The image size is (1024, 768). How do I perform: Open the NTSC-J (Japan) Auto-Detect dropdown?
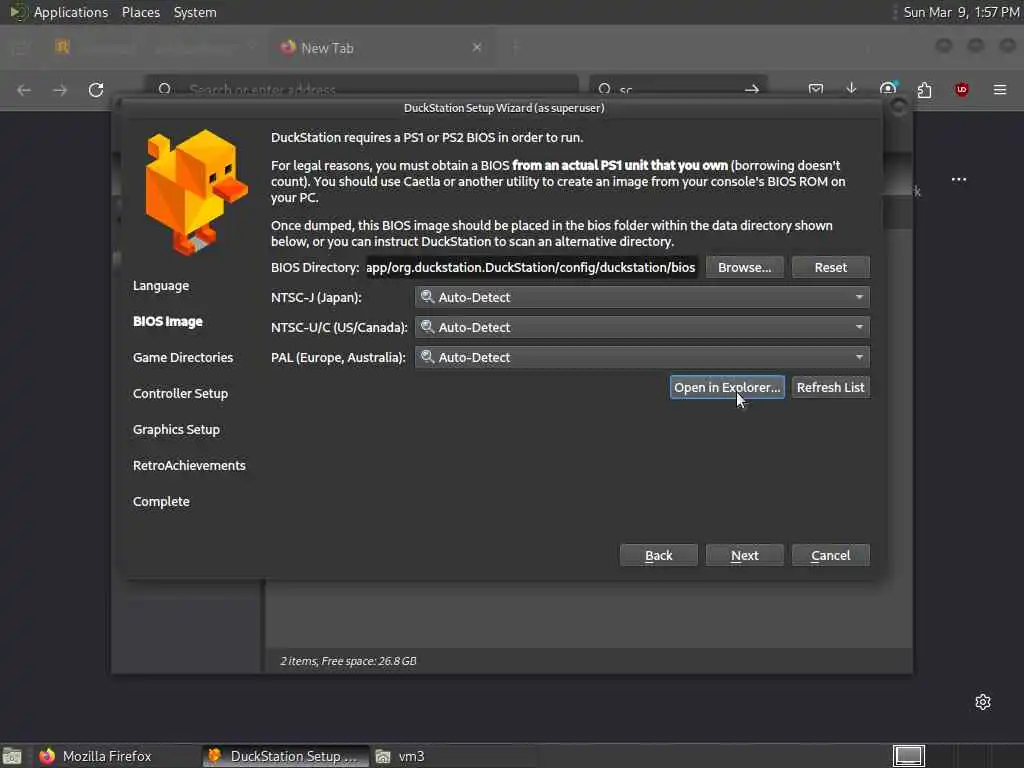[x=642, y=297]
